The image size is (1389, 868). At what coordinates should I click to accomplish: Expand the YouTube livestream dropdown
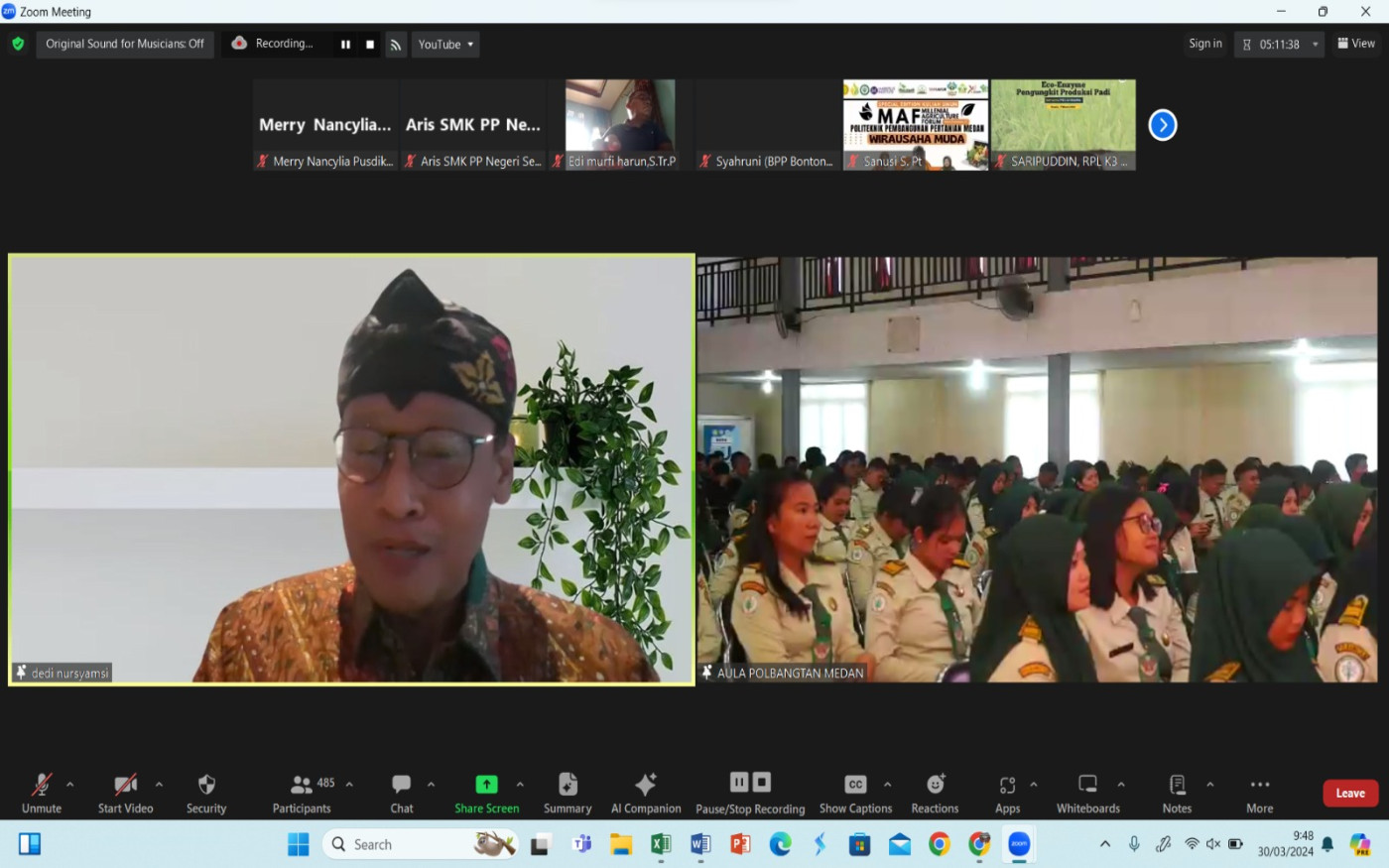(445, 45)
